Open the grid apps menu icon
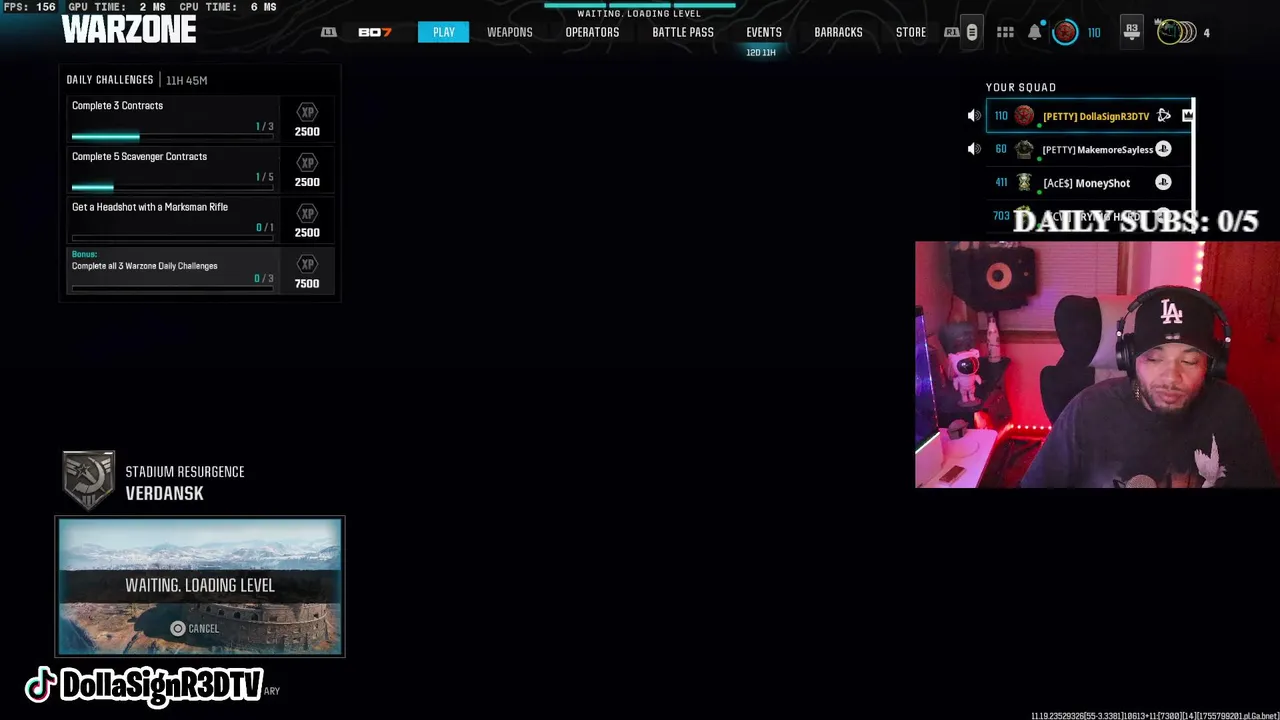1280x720 pixels. pos(1005,32)
